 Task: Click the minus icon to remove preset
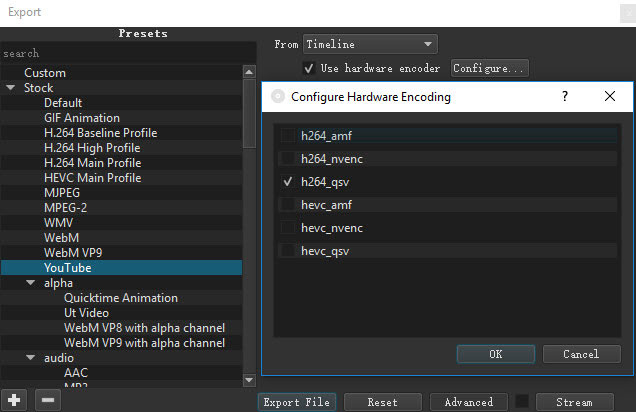(46, 400)
